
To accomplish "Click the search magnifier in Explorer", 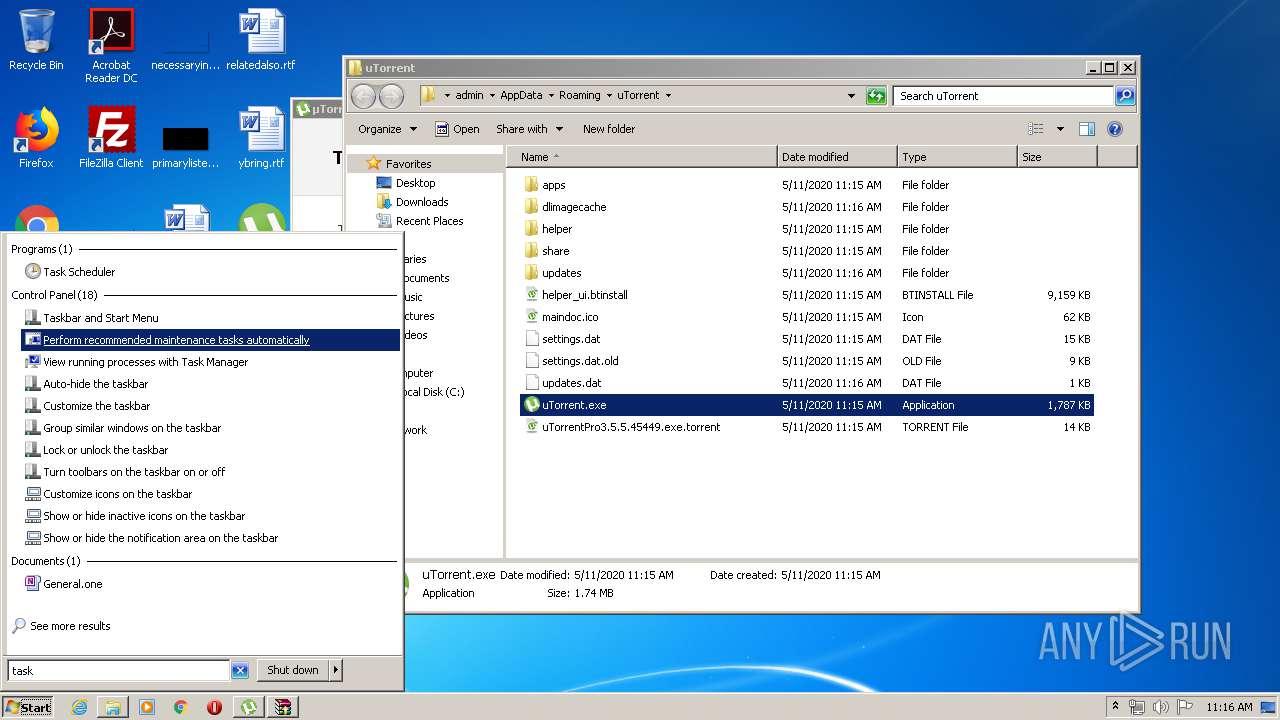I will tap(1125, 96).
